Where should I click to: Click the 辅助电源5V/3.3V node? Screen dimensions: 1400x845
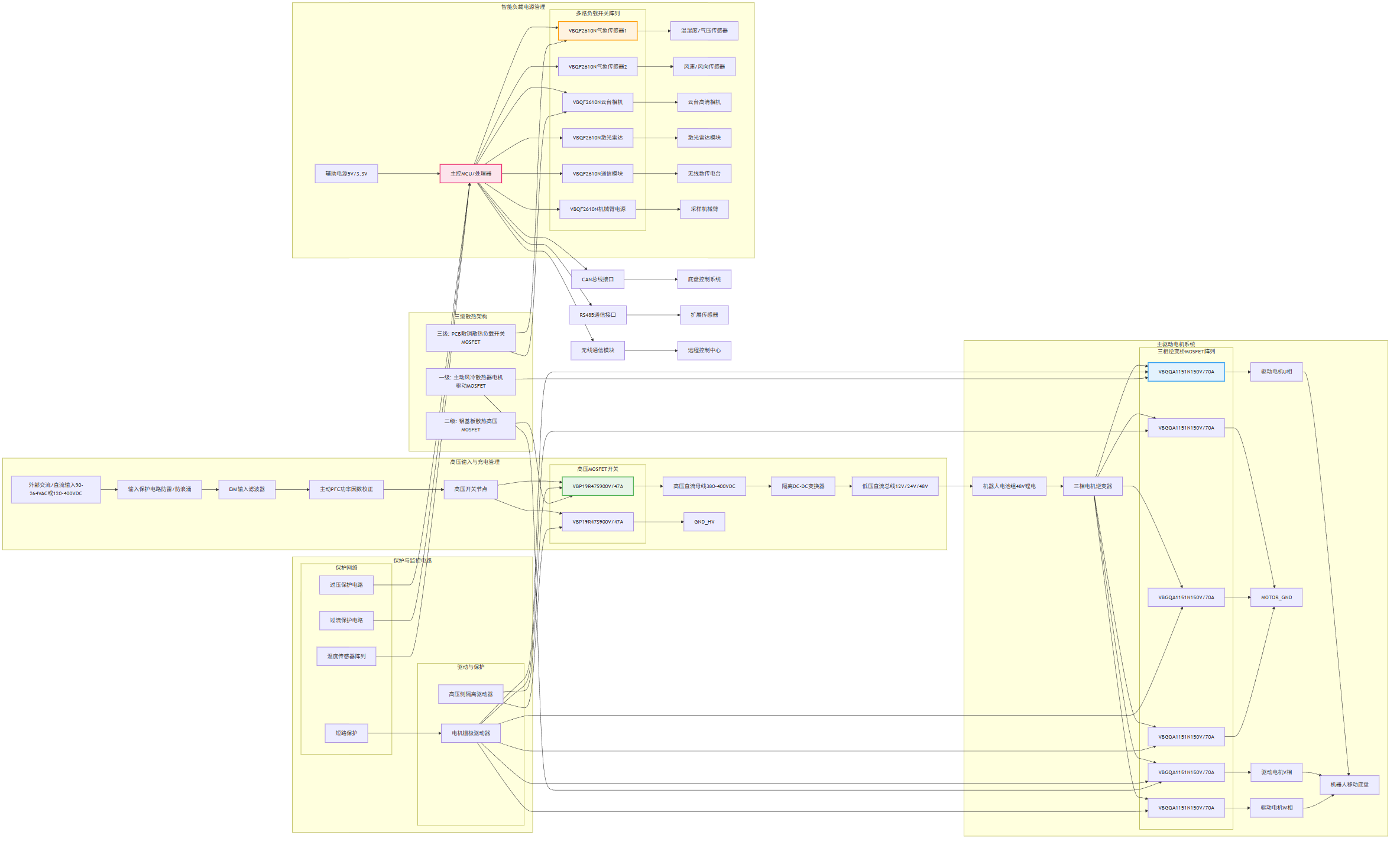point(346,174)
